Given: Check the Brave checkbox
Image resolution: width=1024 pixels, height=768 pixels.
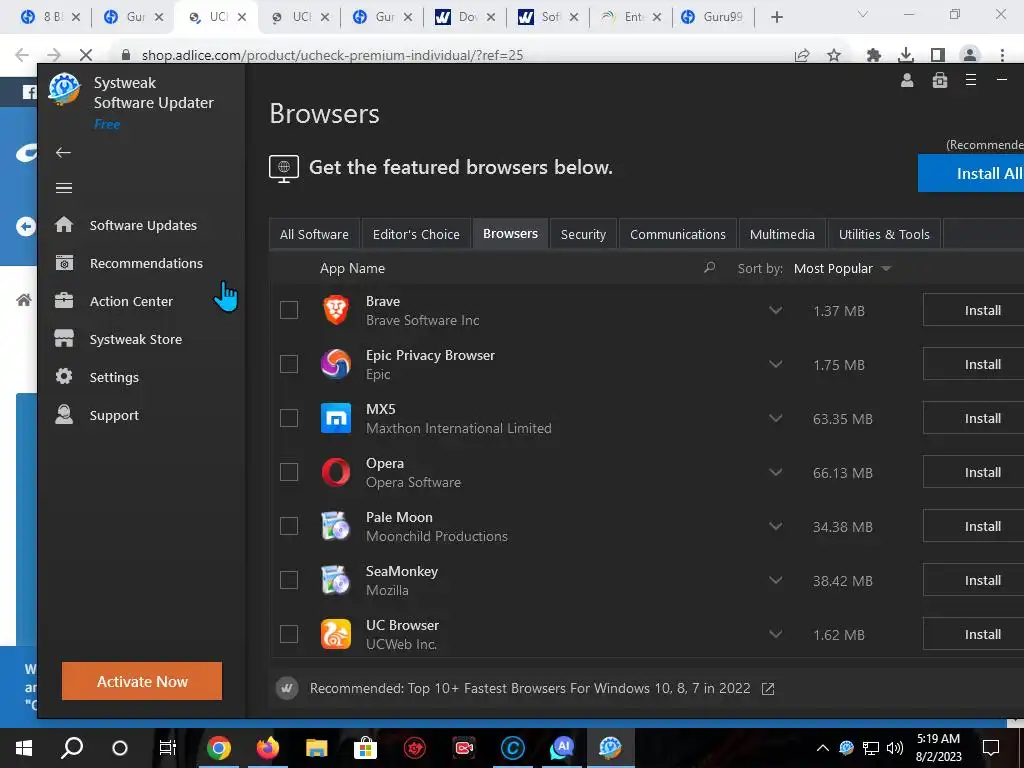Looking at the screenshot, I should [289, 310].
